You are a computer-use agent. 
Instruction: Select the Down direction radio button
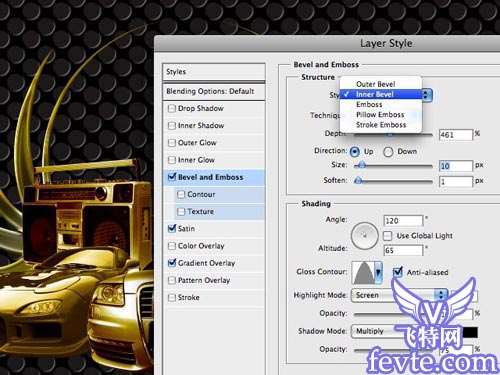pos(388,152)
